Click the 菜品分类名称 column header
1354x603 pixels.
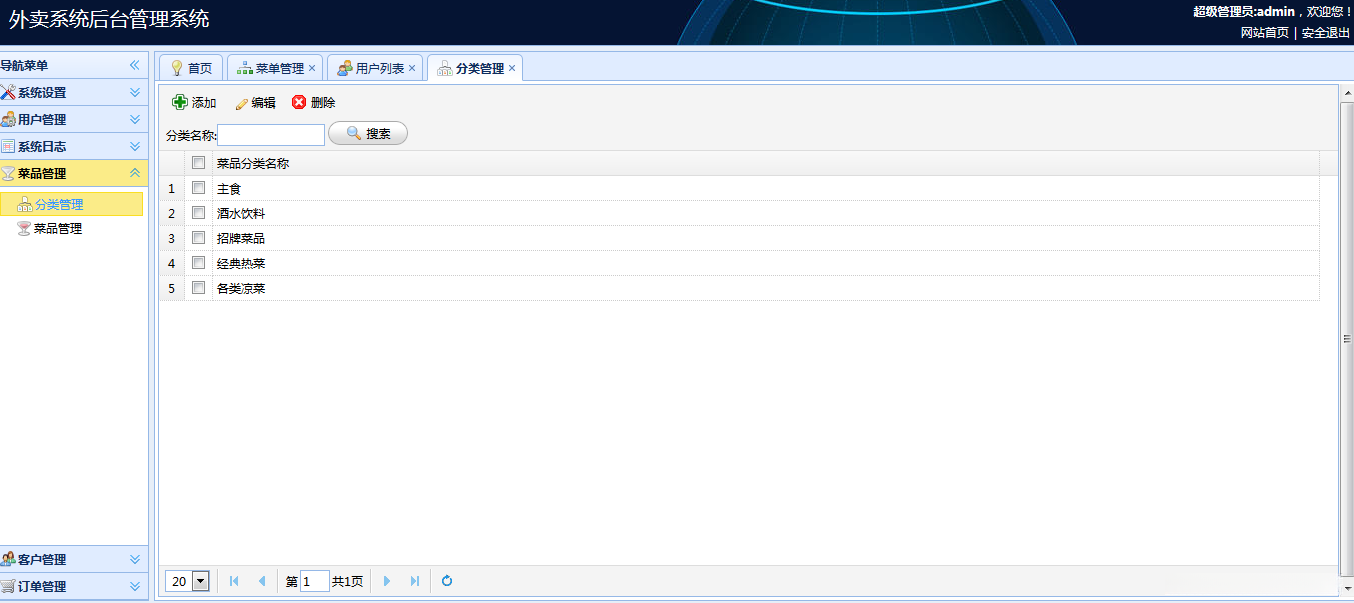click(765, 163)
